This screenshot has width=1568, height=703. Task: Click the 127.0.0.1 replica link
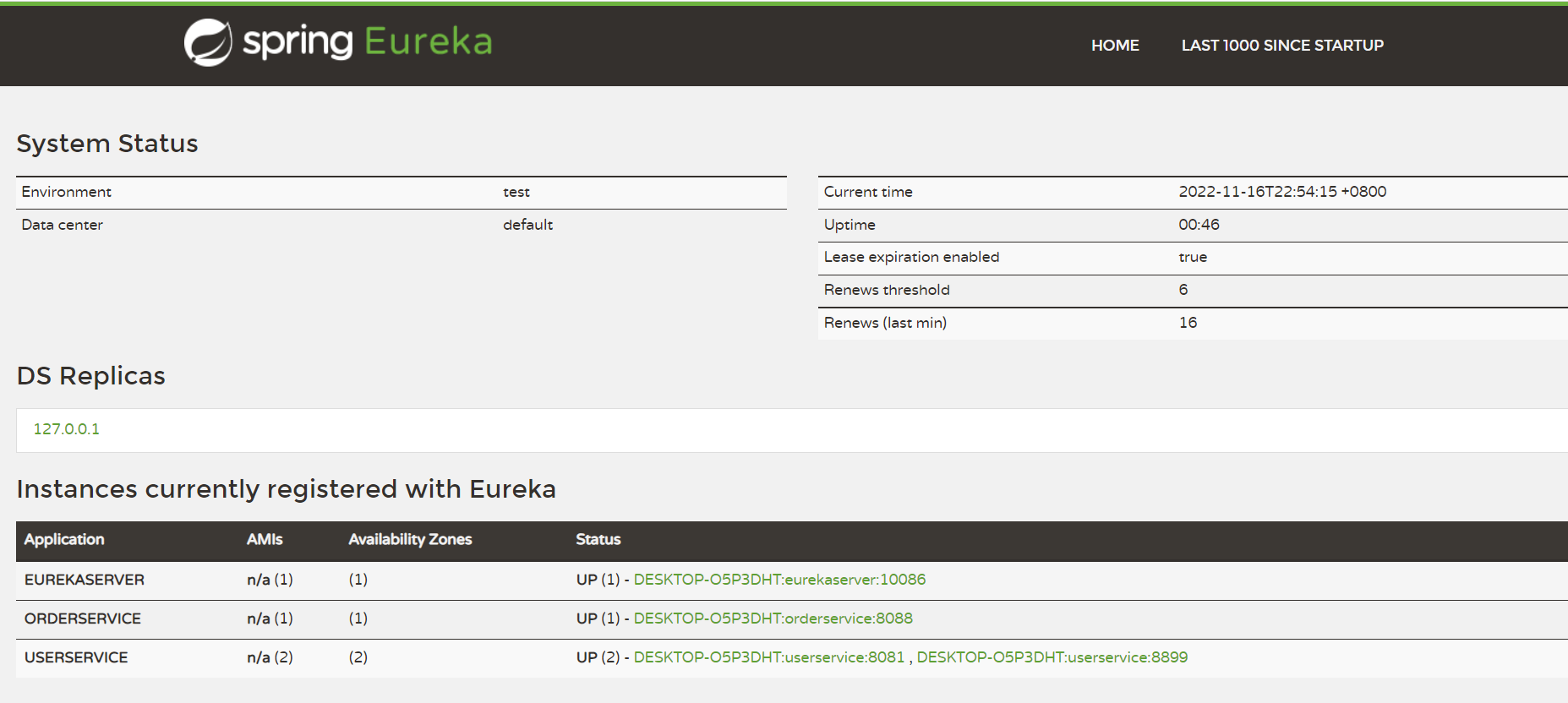(67, 429)
